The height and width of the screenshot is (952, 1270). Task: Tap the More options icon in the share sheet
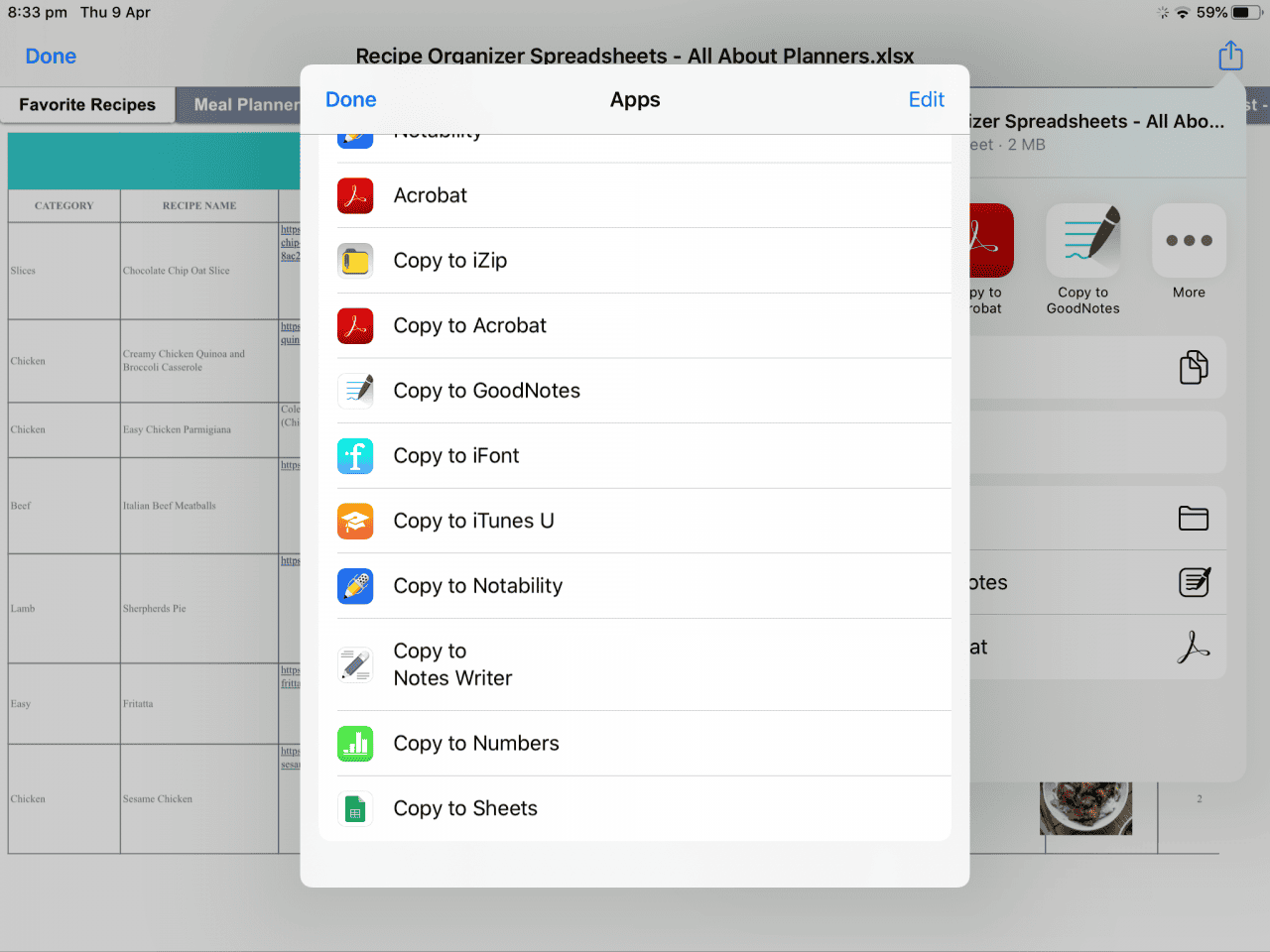1188,240
